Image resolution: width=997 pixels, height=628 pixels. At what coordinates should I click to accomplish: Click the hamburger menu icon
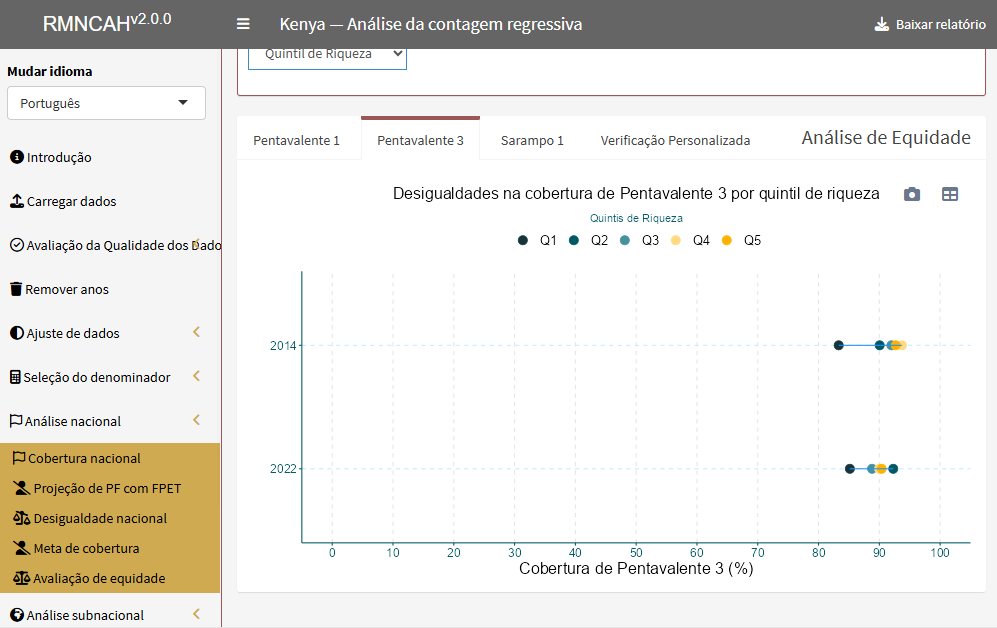click(x=243, y=24)
